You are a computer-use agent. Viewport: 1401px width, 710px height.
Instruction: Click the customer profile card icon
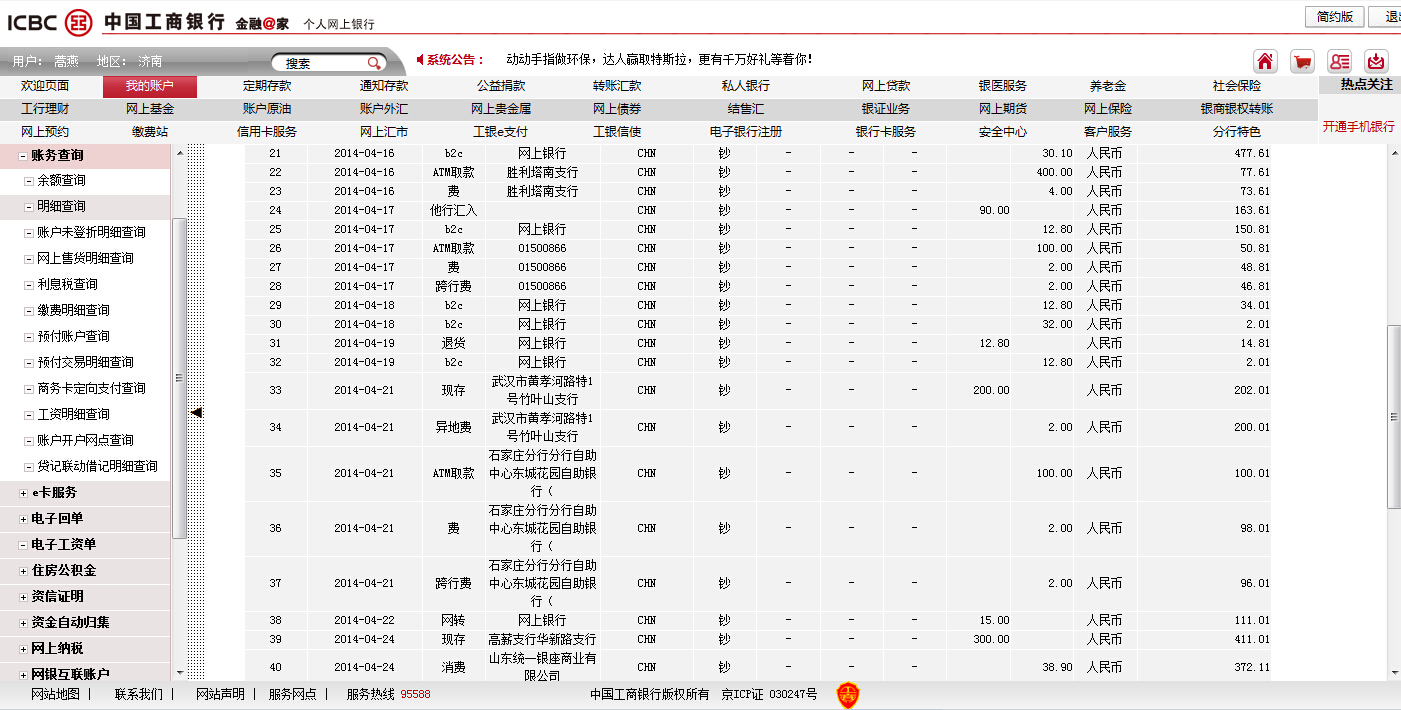tap(1340, 61)
